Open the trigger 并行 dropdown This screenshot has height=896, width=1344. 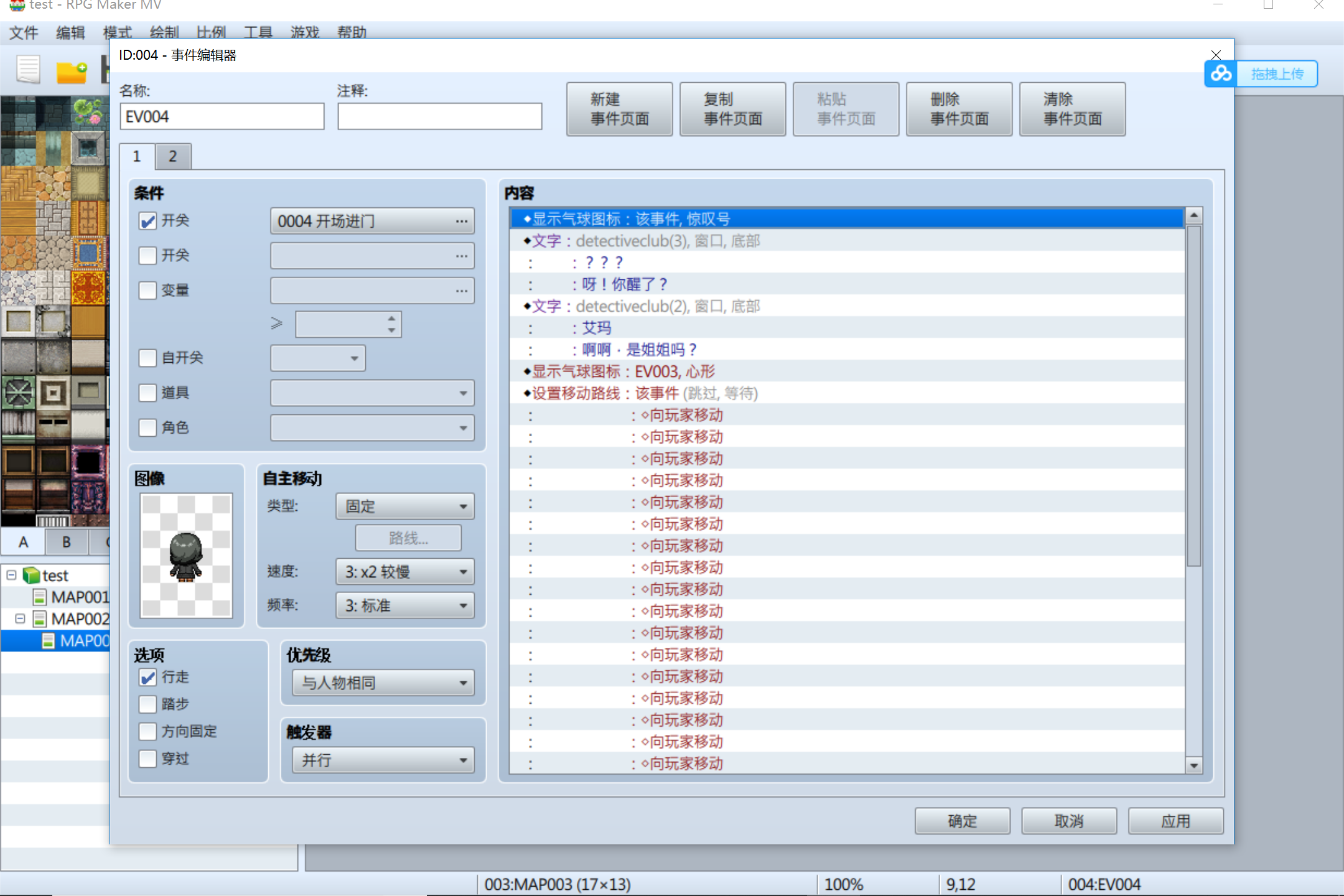(383, 760)
